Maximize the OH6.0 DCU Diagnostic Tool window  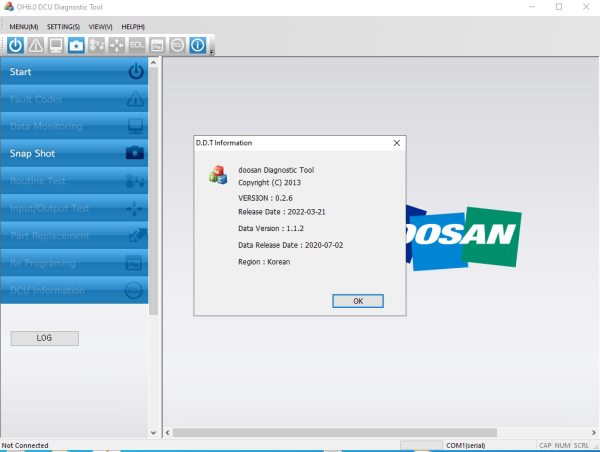coord(559,7)
